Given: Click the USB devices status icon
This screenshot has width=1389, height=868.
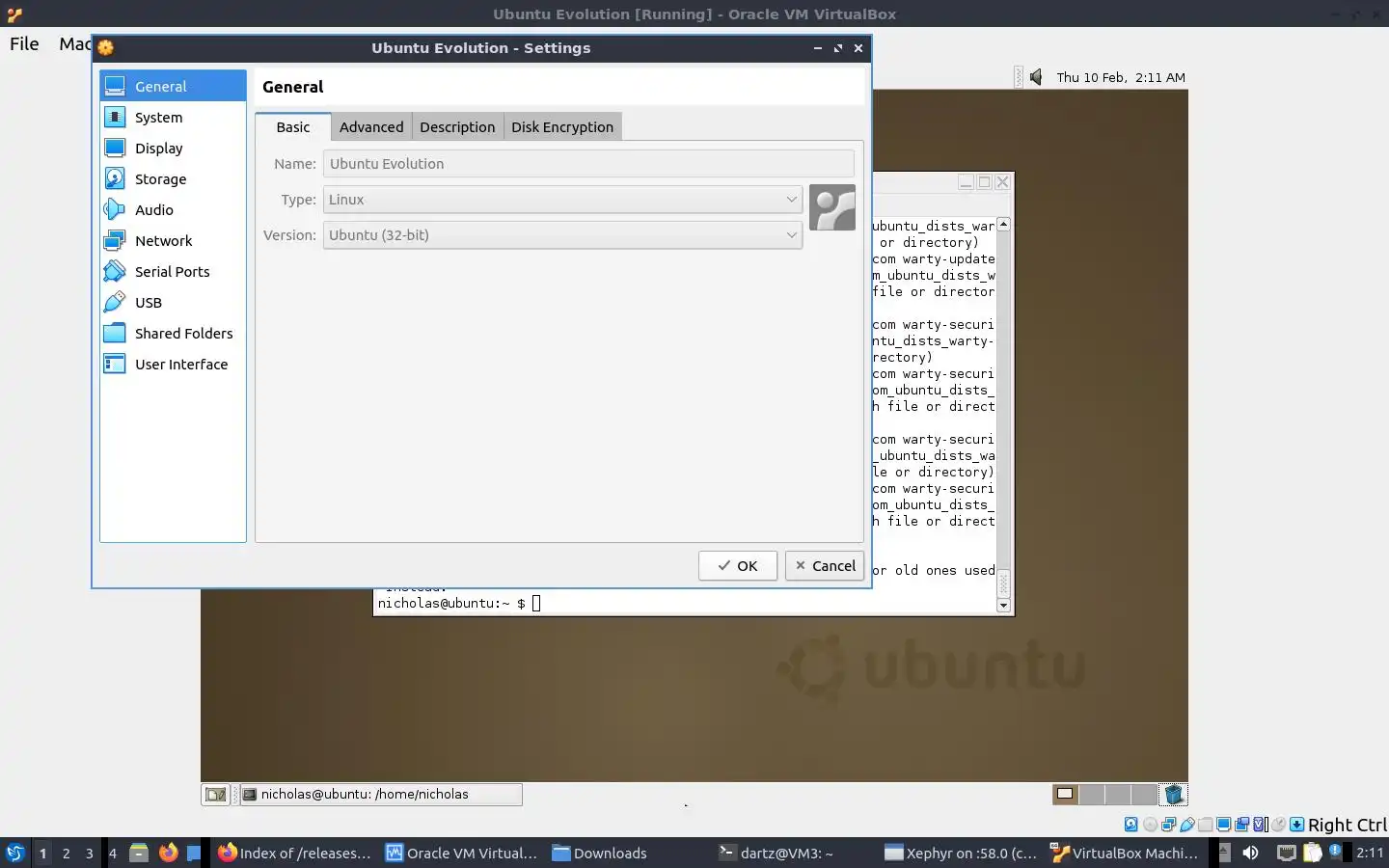Looking at the screenshot, I should [x=1187, y=825].
